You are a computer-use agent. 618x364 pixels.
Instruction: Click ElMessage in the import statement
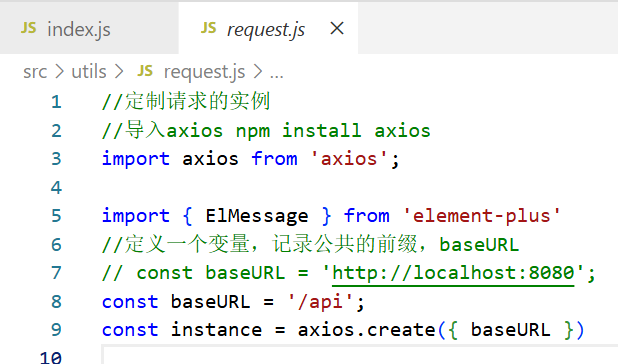[257, 216]
